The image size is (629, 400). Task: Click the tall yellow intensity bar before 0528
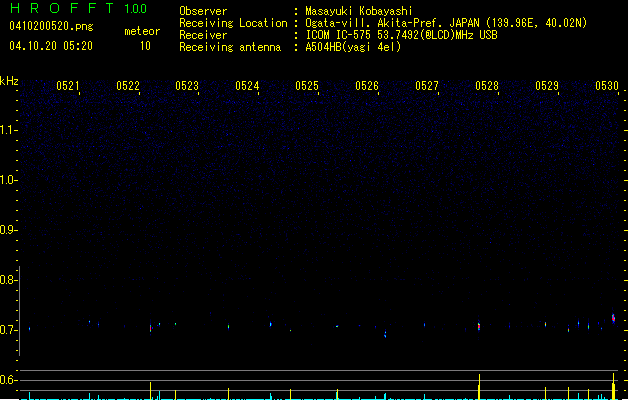coord(479,386)
